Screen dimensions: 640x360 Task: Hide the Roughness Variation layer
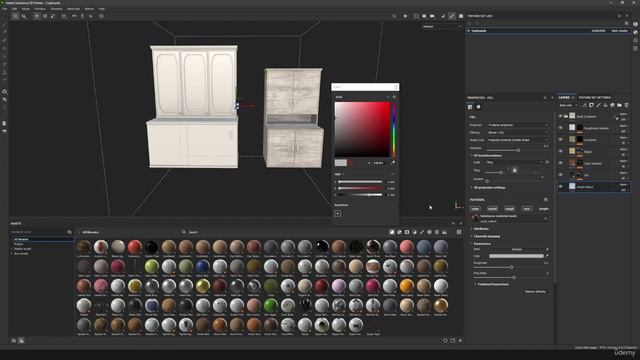pyautogui.click(x=560, y=128)
